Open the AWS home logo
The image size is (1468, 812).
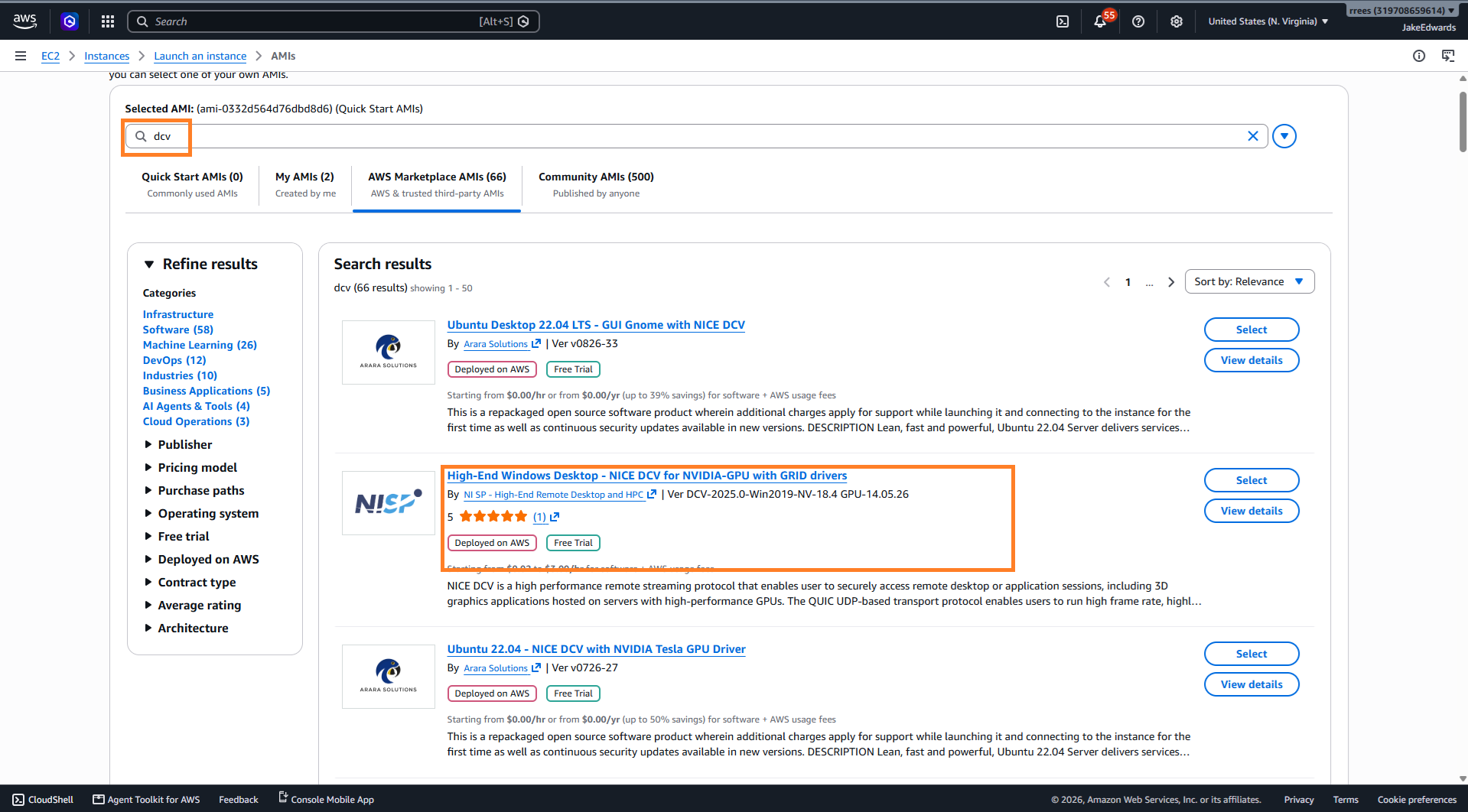24,21
